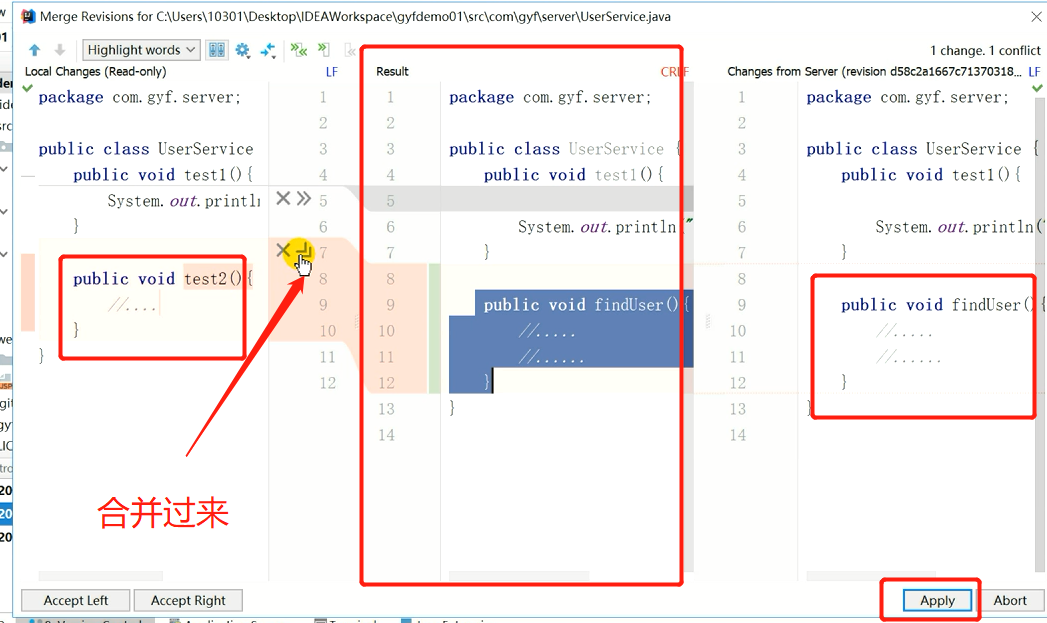
Task: Click horizontal scrollbar of local pane
Action: tap(100, 575)
